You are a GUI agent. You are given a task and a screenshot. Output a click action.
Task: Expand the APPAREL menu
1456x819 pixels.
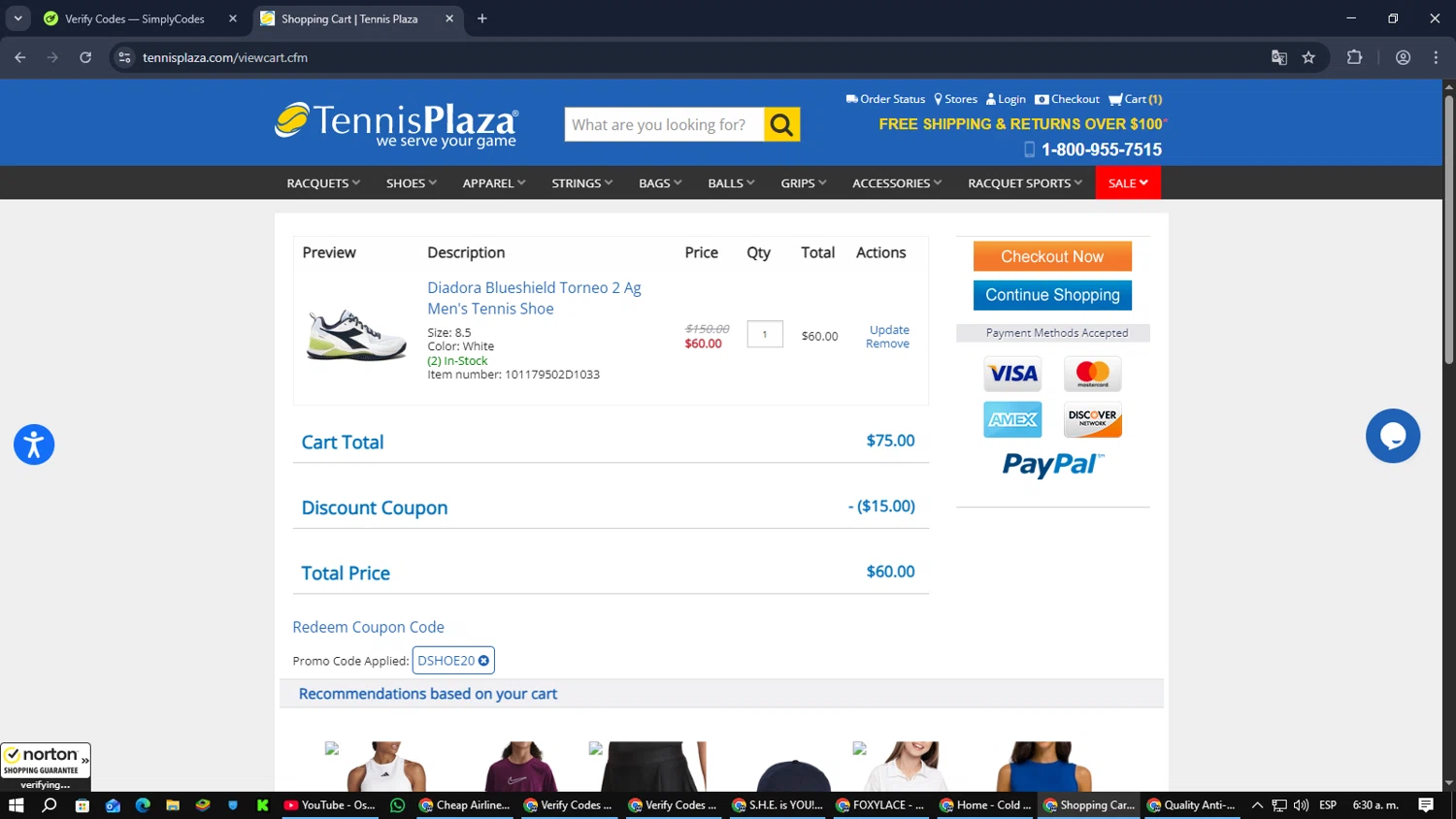494,183
